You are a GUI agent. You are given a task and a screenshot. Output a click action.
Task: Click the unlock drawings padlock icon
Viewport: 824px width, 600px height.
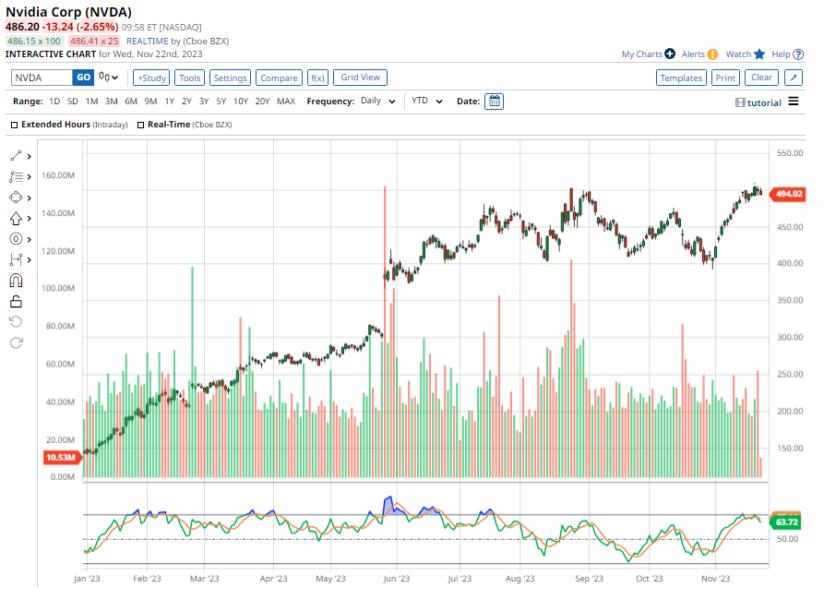point(16,302)
